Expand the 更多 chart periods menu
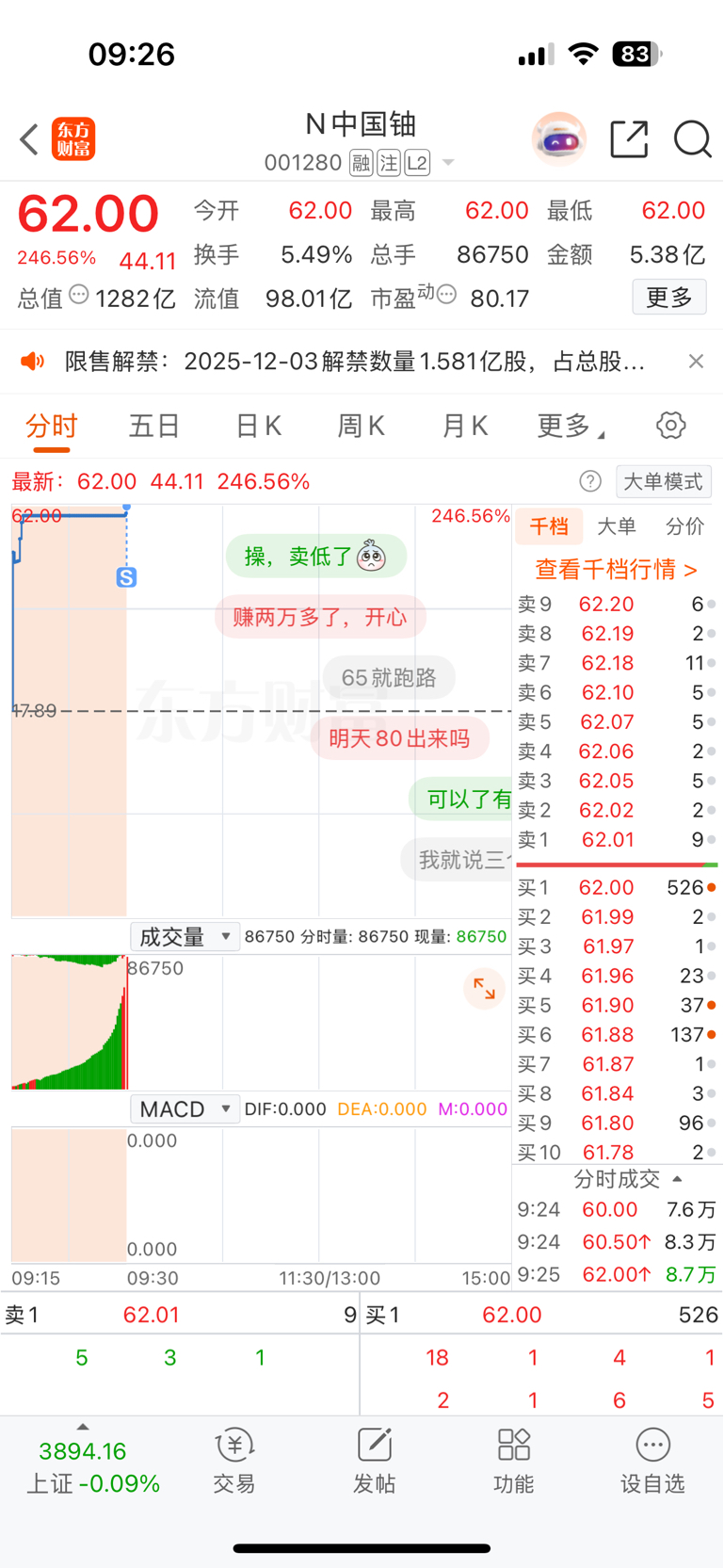Viewport: 724px width, 1568px height. (571, 427)
